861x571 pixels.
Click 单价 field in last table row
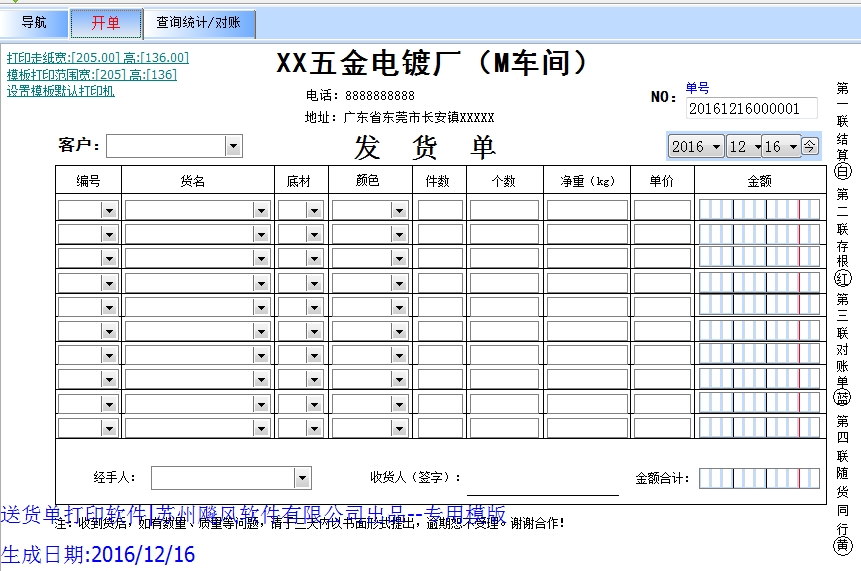click(x=662, y=428)
